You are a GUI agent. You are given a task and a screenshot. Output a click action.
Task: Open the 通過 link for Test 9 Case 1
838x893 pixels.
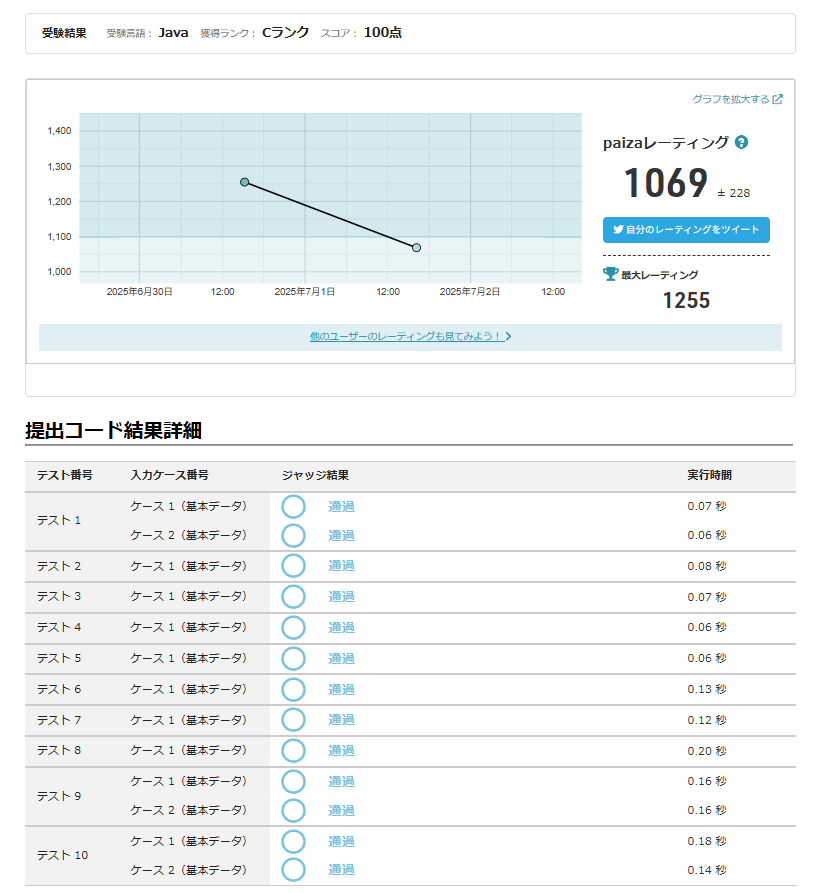pyautogui.click(x=341, y=781)
